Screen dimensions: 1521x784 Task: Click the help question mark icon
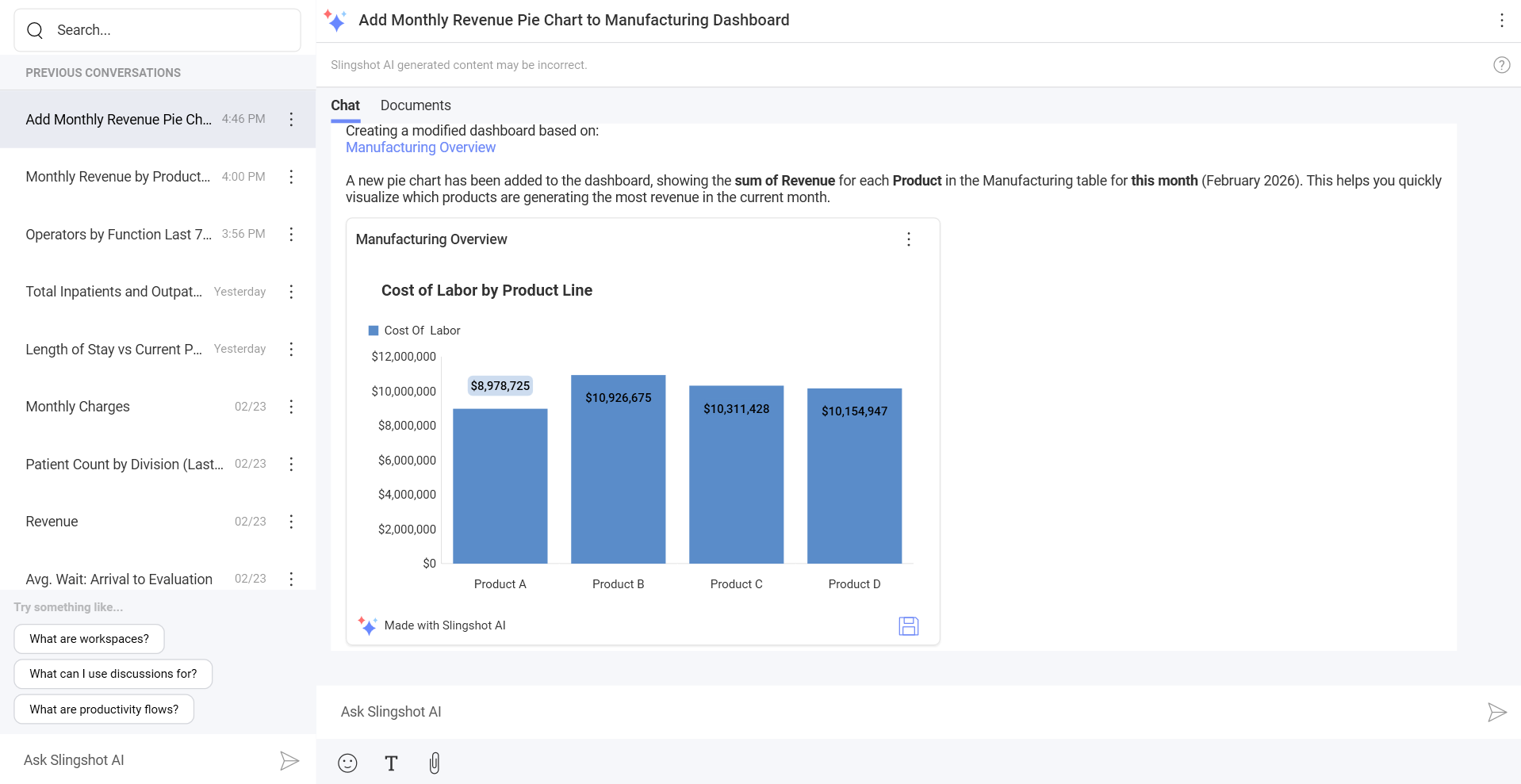1501,65
